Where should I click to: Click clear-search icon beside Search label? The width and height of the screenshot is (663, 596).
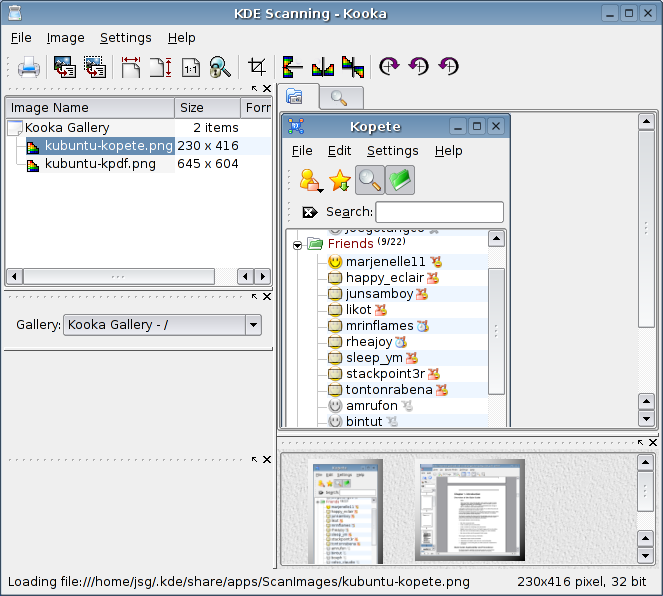click(310, 212)
